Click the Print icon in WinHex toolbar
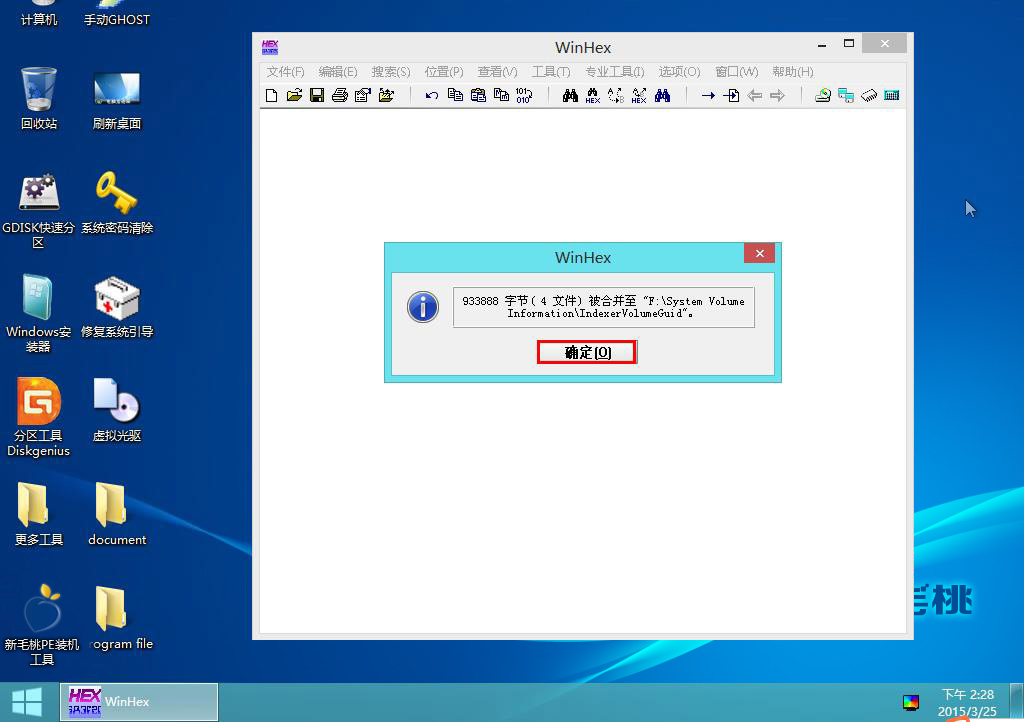 coord(340,95)
